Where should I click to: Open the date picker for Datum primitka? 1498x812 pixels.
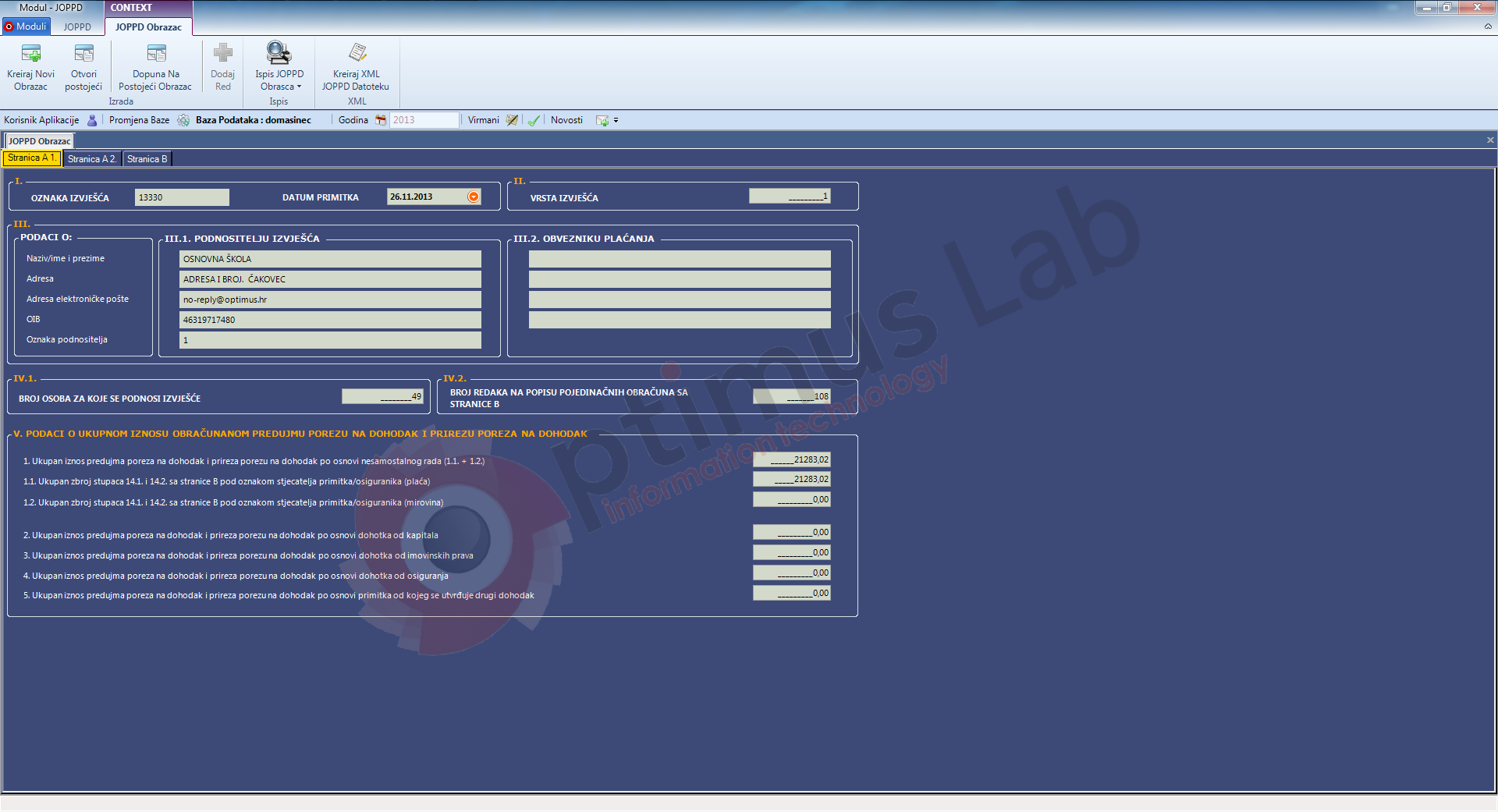[x=474, y=197]
